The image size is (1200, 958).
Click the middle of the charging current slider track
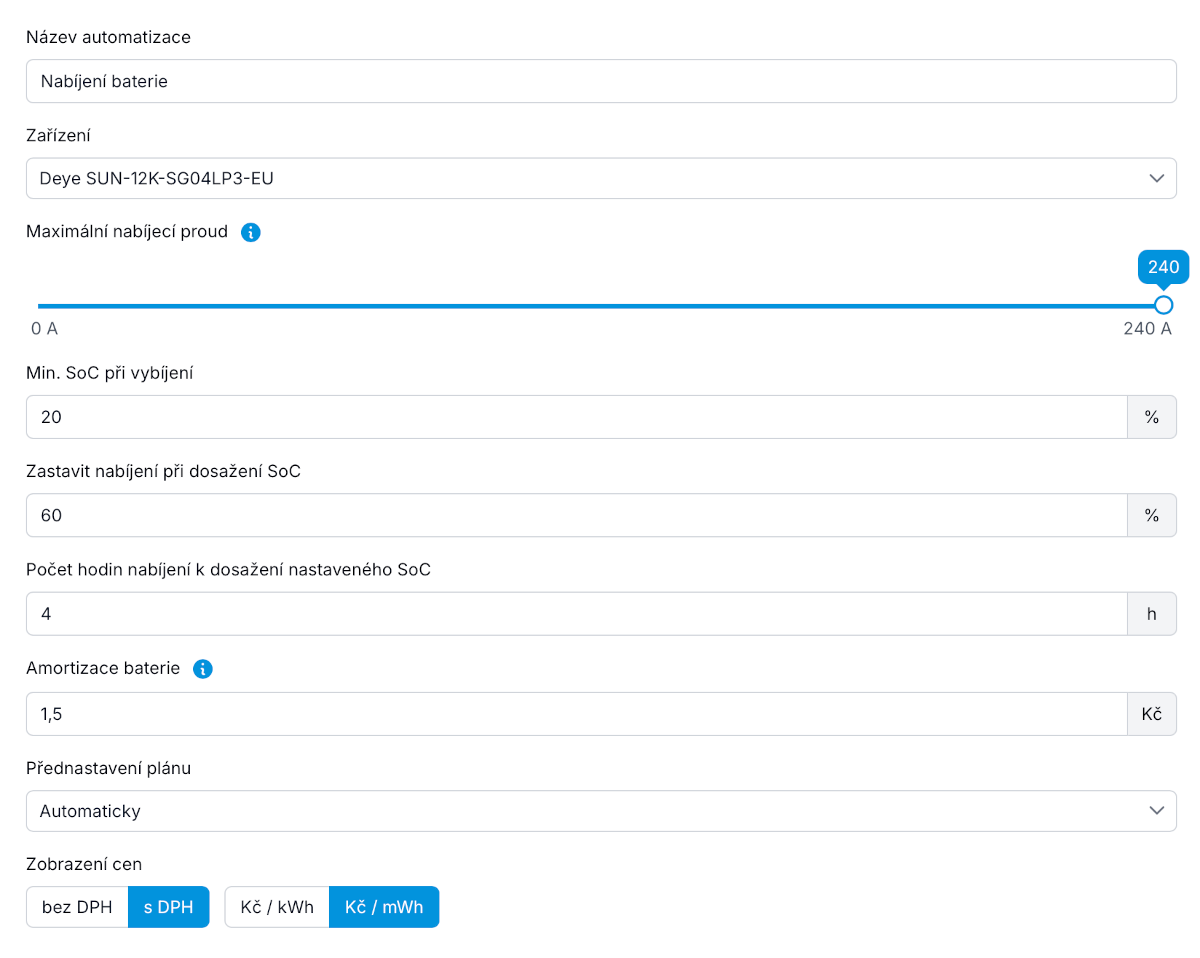pos(600,306)
